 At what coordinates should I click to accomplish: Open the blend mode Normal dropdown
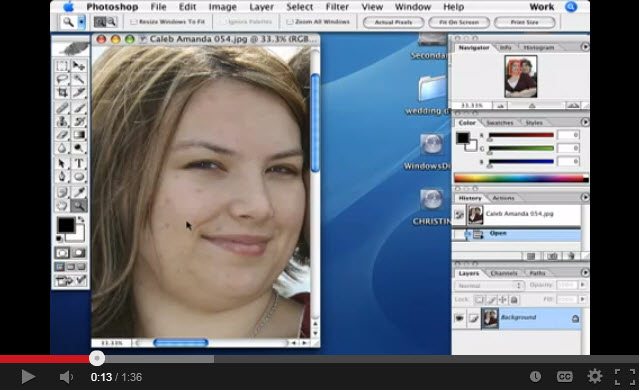(489, 286)
